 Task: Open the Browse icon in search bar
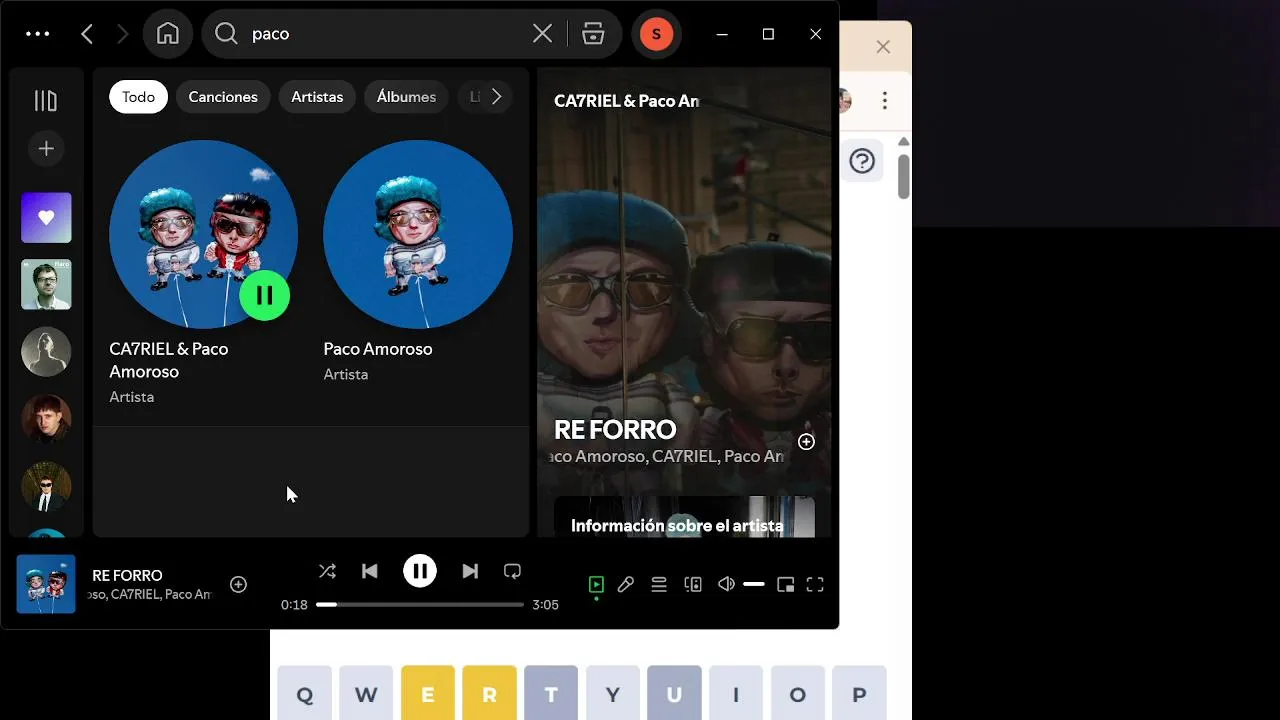click(593, 34)
